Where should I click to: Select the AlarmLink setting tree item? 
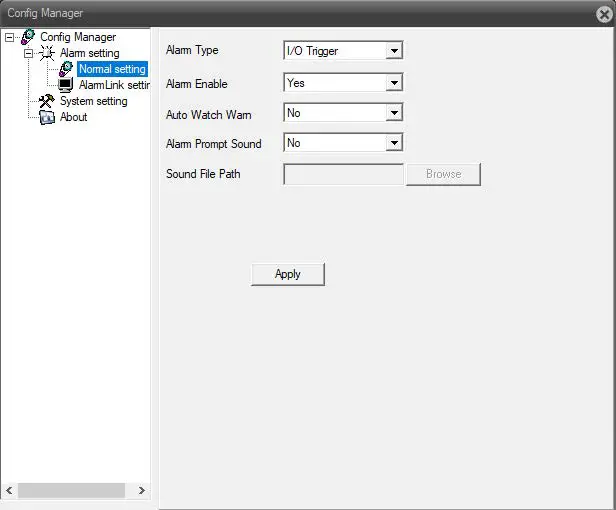pos(114,85)
